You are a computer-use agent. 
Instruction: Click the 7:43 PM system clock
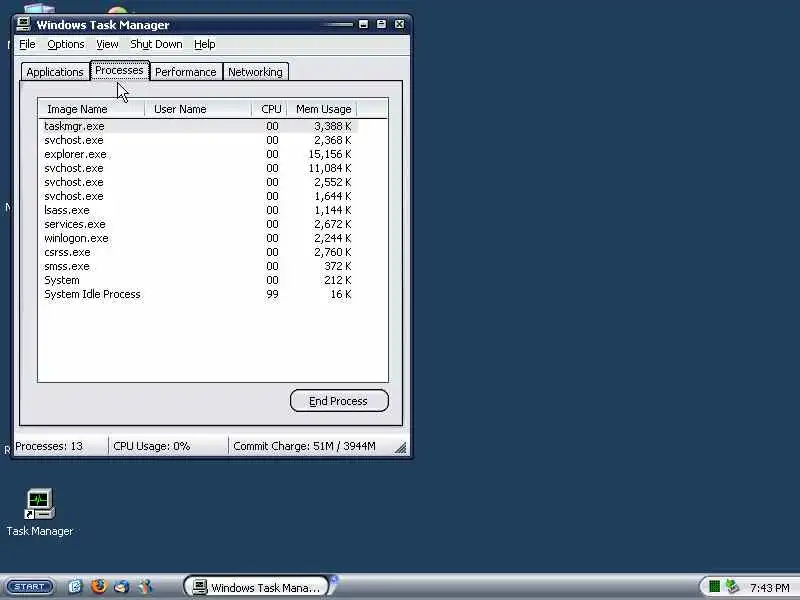point(769,588)
